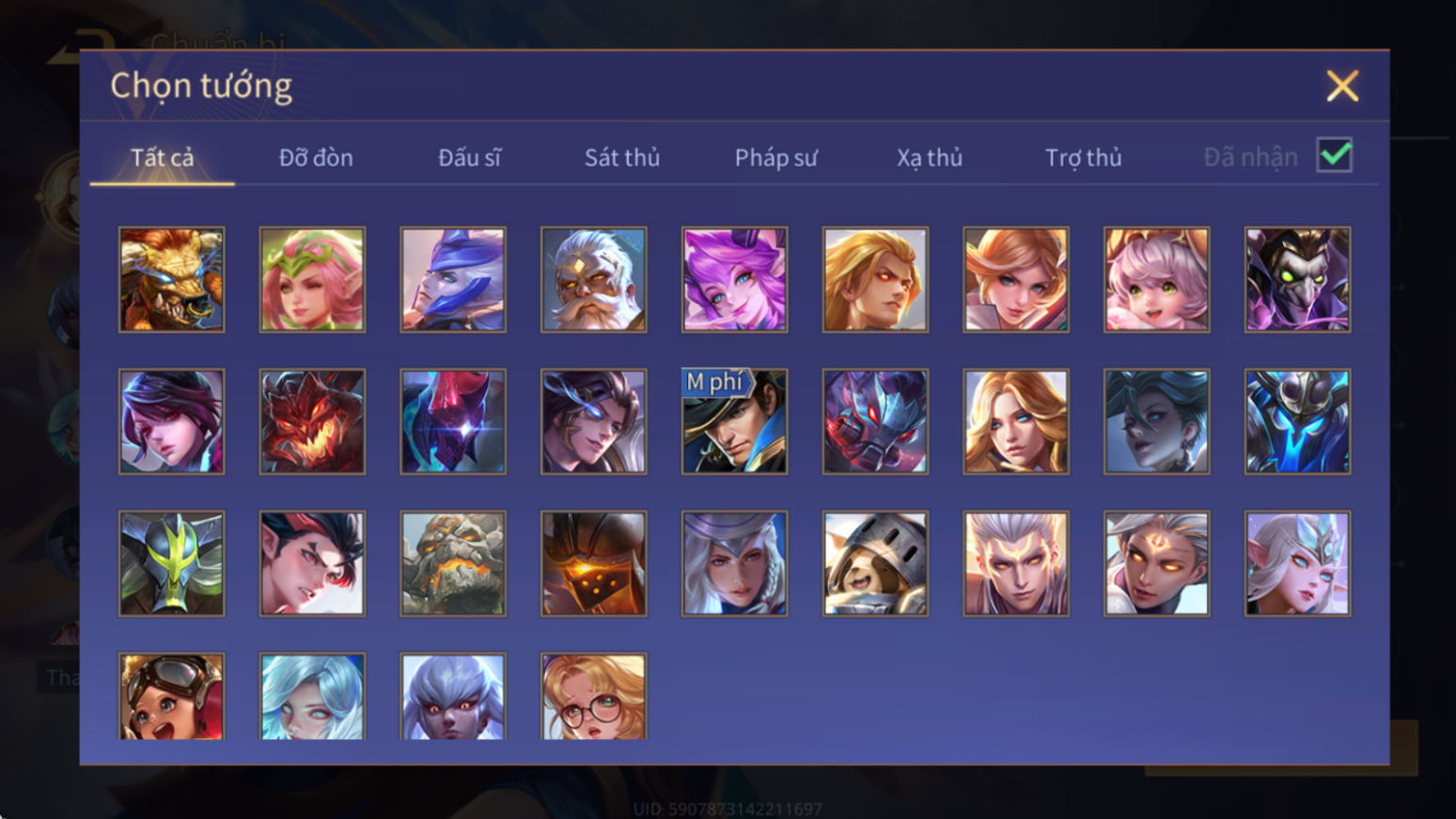Select the green plague-mask hero
The width and height of the screenshot is (1456, 819).
point(1297,279)
